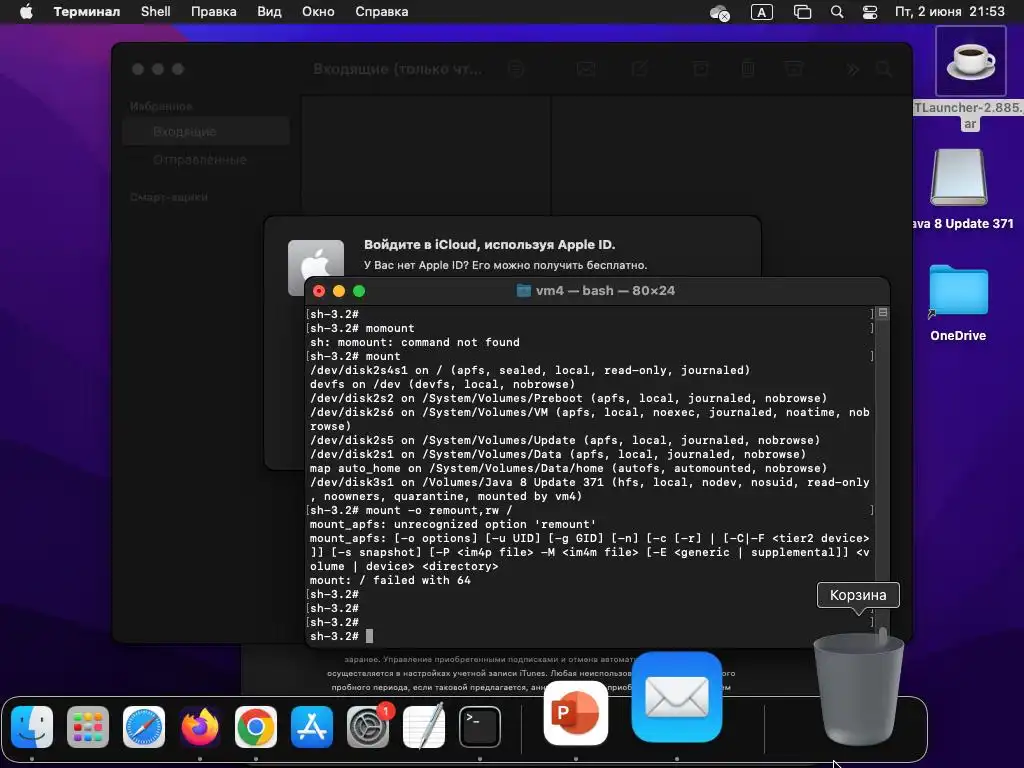Open Spotlight search icon

point(837,12)
